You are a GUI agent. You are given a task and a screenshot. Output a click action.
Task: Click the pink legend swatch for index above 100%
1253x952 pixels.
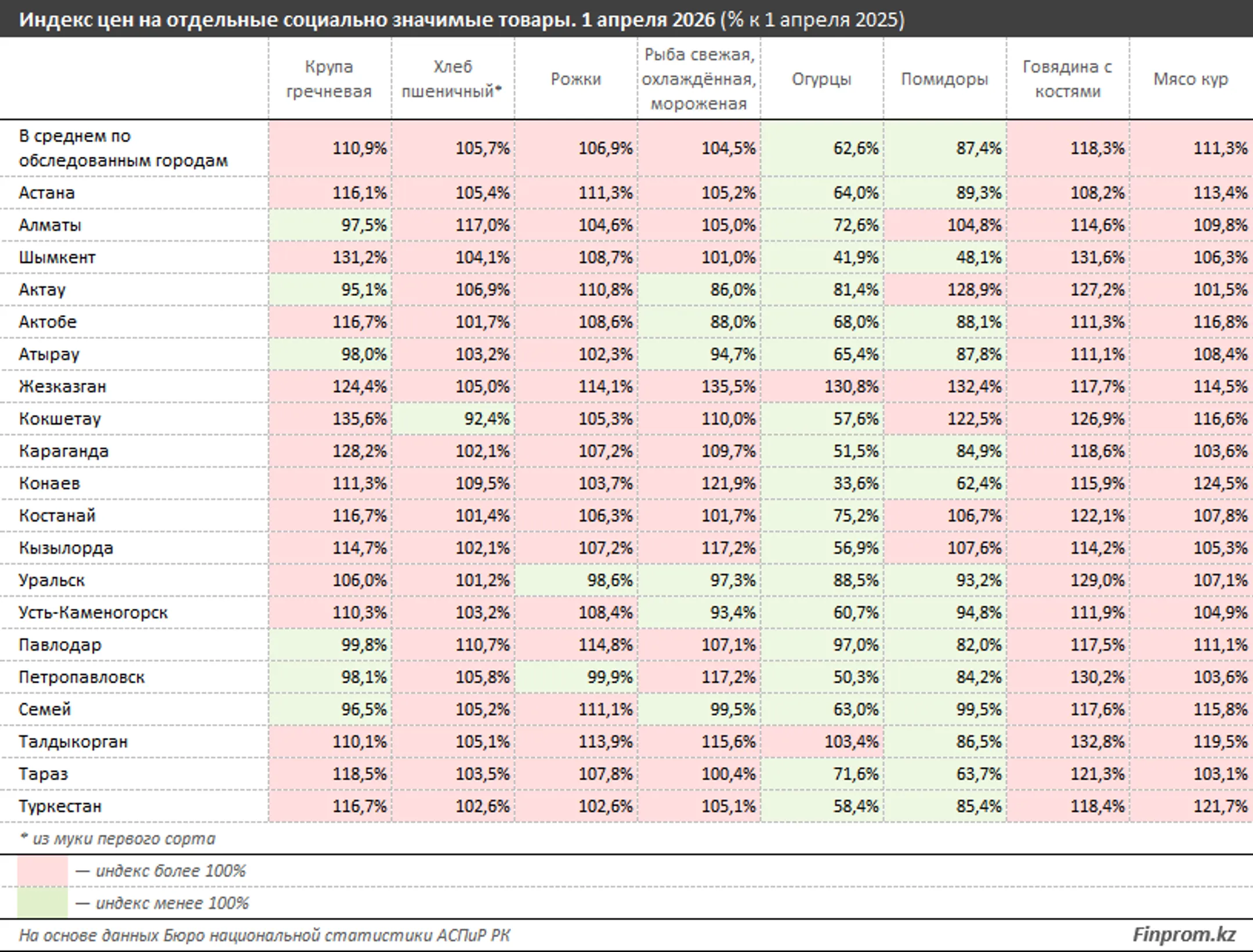pyautogui.click(x=42, y=871)
